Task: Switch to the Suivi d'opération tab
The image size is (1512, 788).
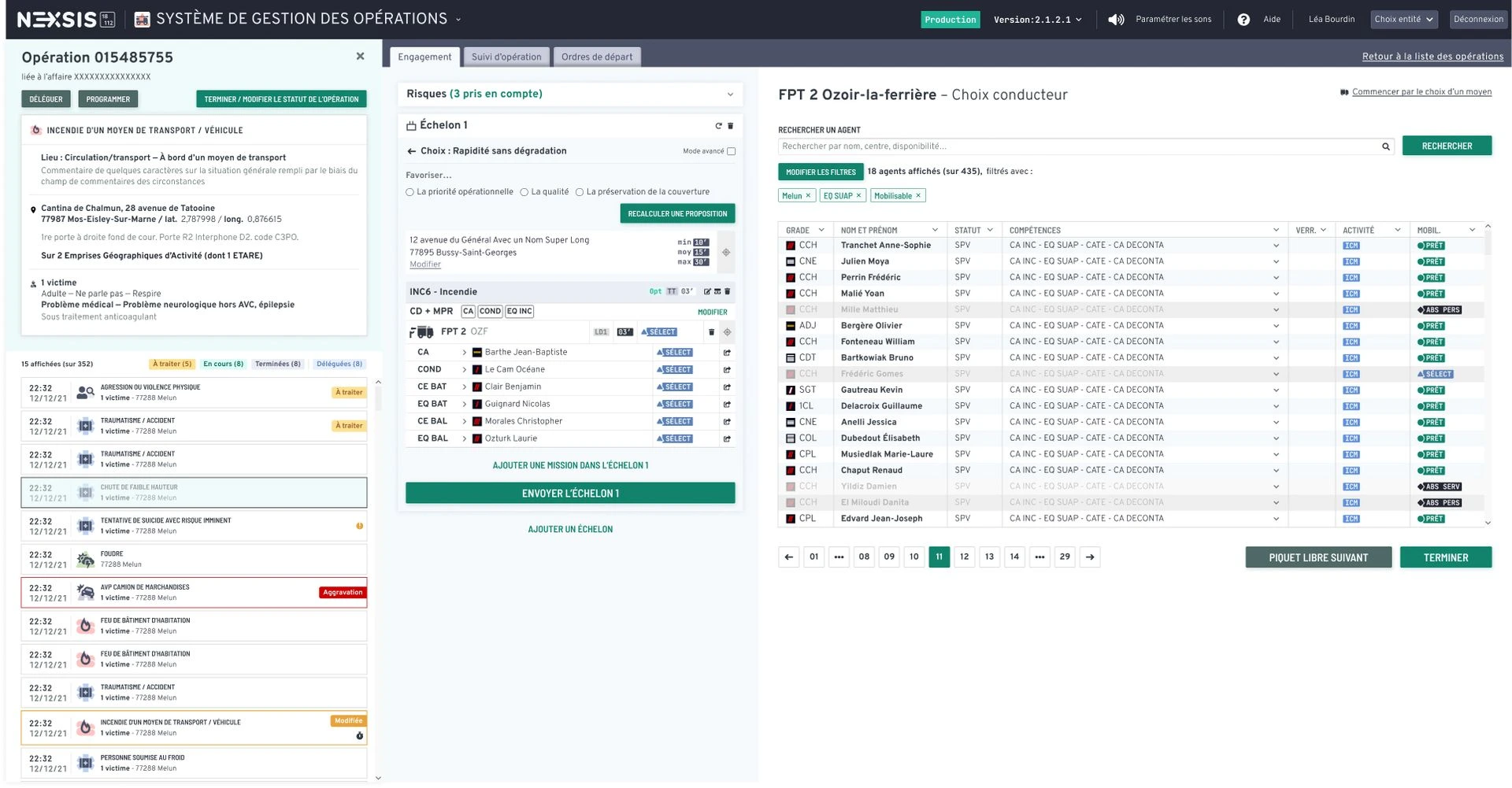Action: pos(506,57)
